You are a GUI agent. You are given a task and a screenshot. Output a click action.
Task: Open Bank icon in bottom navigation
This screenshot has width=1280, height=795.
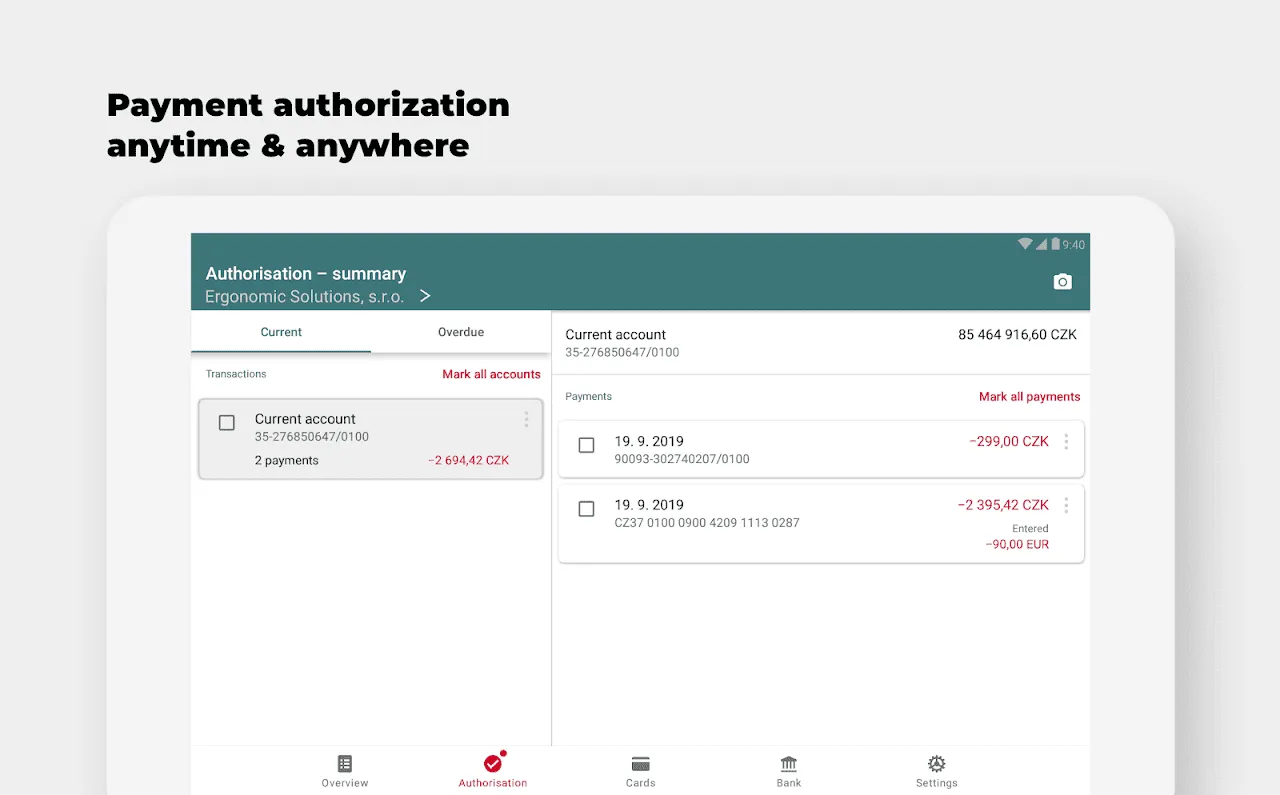[789, 764]
